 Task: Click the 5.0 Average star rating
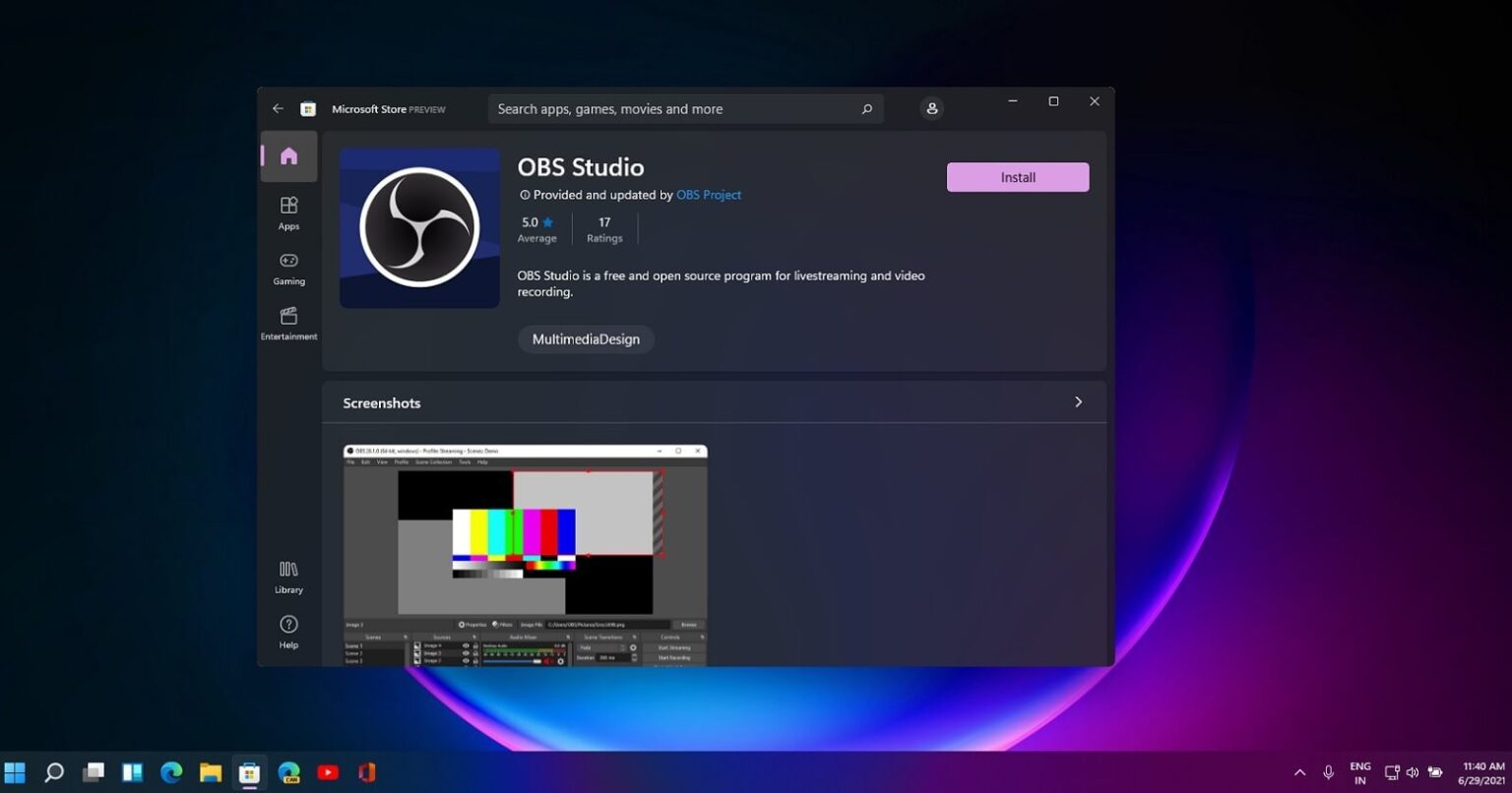tap(536, 228)
